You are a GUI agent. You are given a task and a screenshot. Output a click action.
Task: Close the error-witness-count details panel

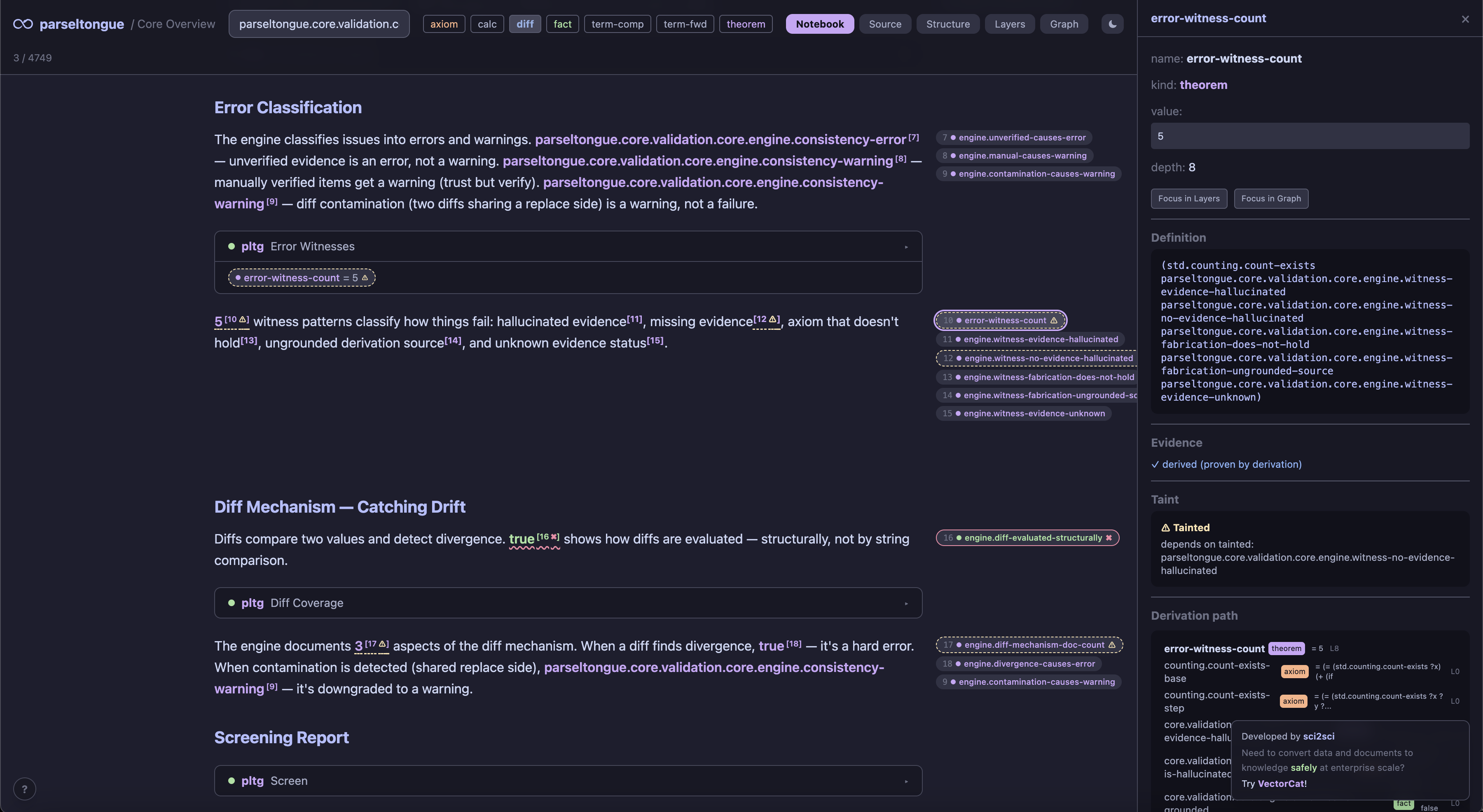[x=1464, y=19]
